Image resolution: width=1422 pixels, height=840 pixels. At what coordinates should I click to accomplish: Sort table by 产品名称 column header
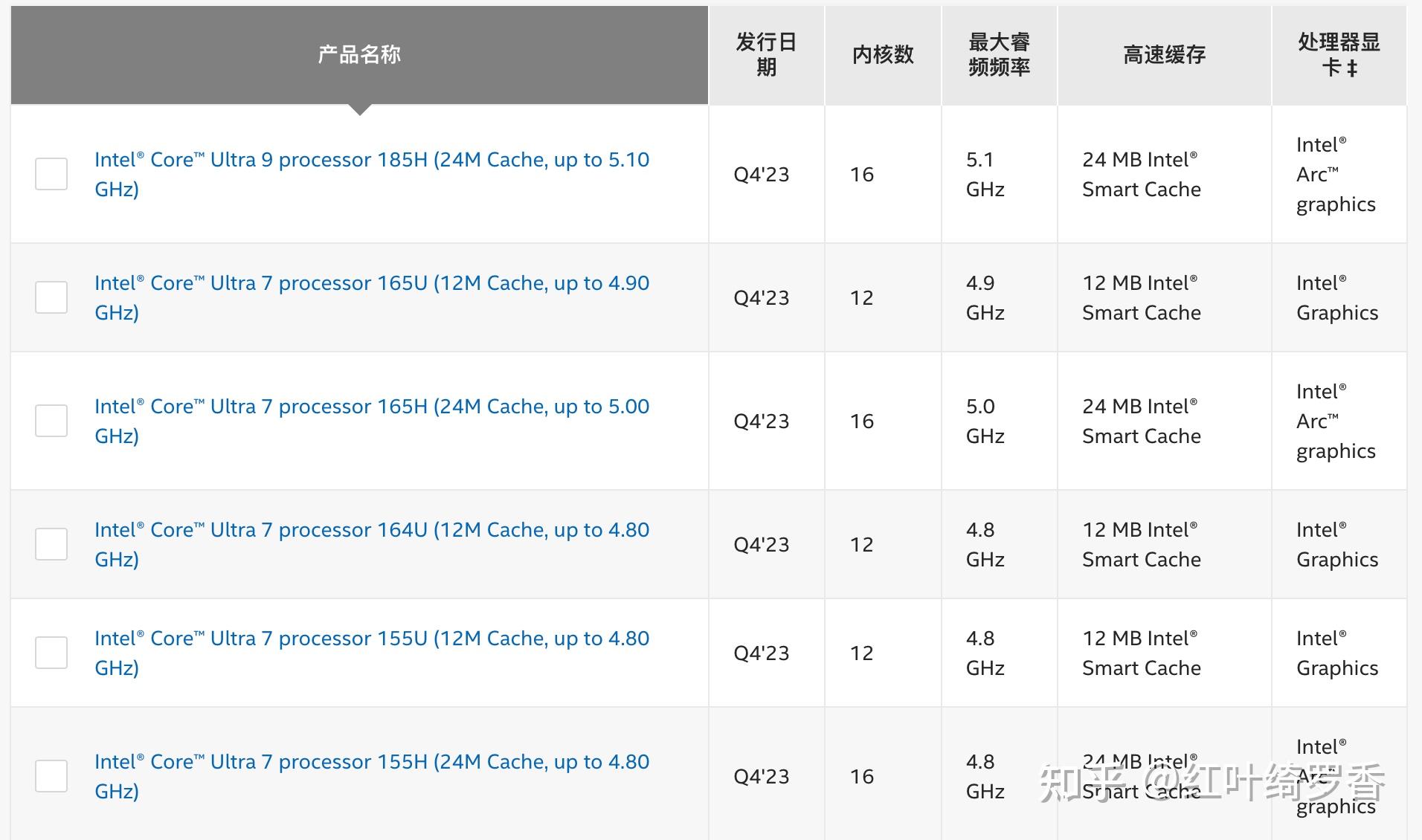pos(359,54)
